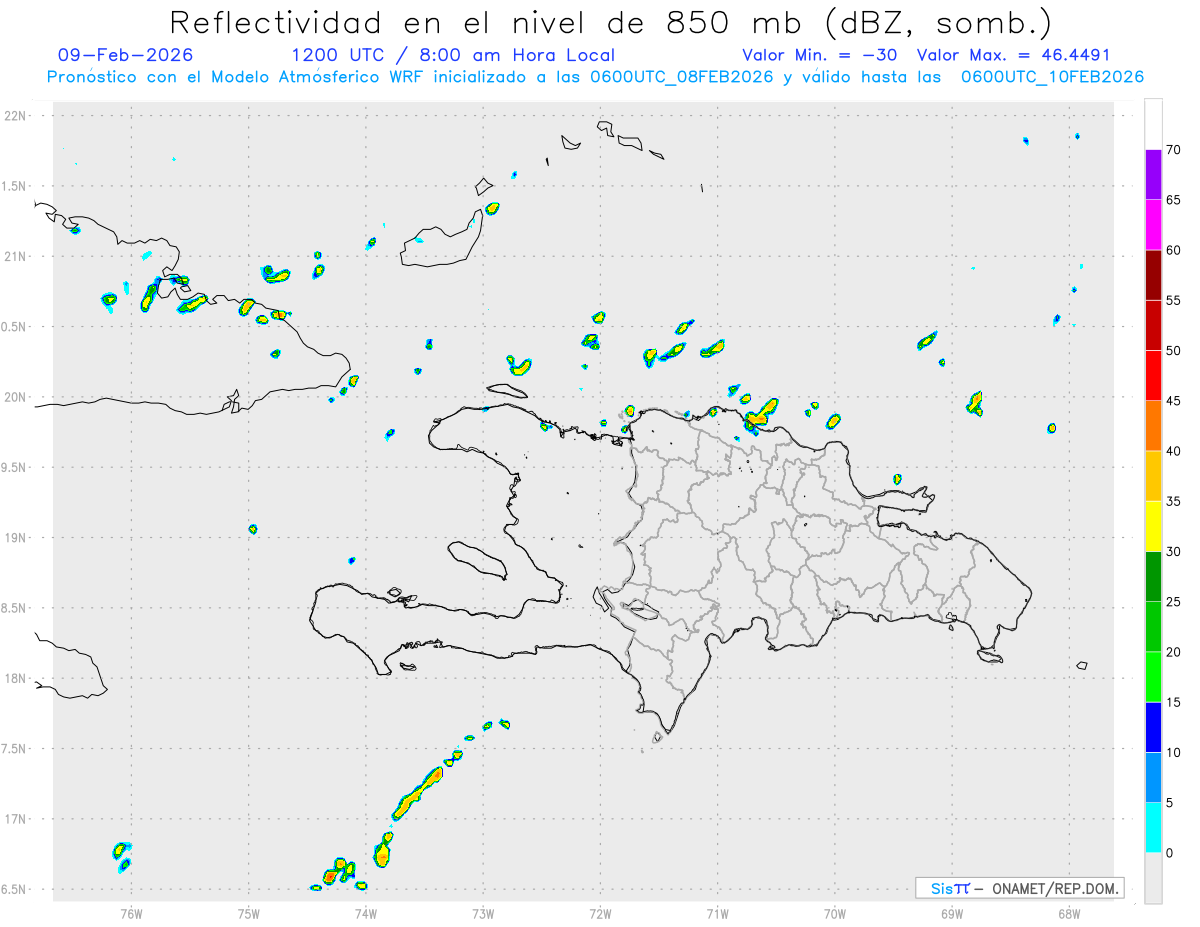Click the dark blue 10–15 dBZ colorbar segment
1200x927 pixels.
1153,727
